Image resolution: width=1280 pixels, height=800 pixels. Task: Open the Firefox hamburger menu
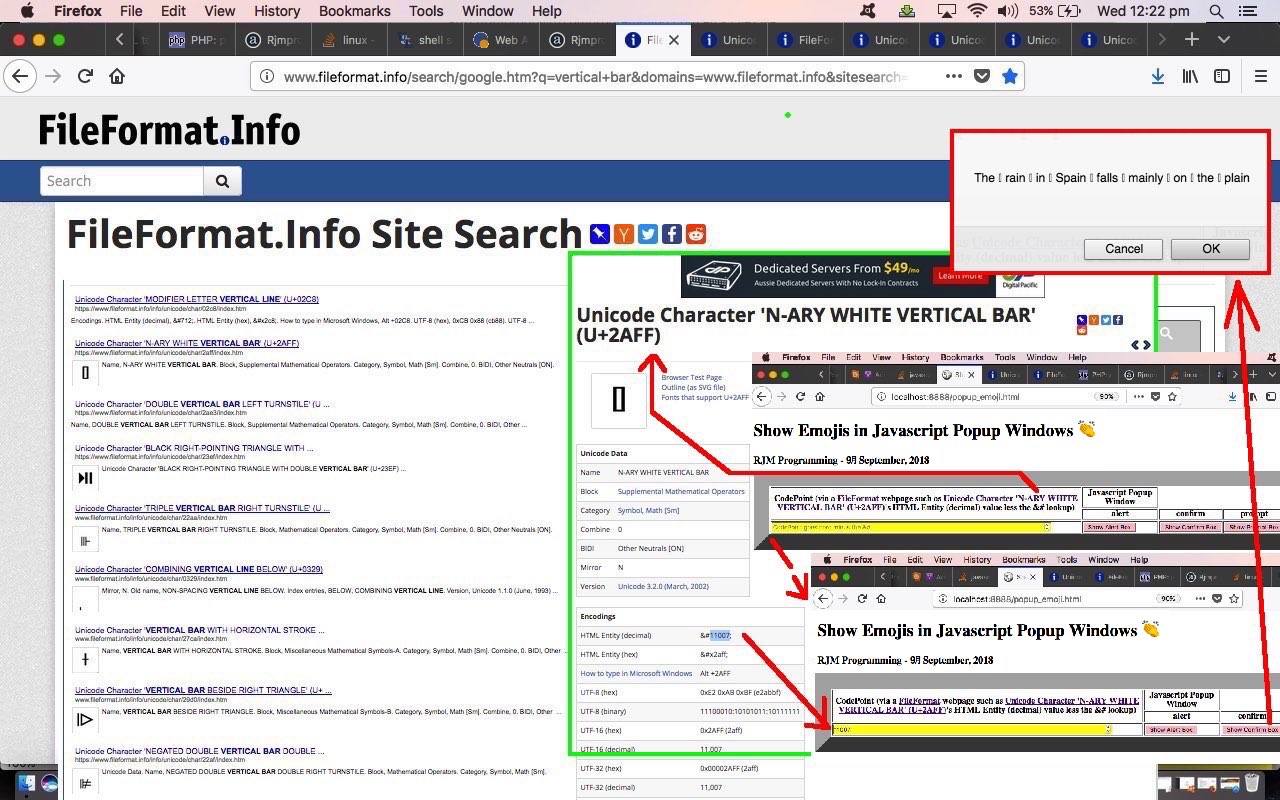[1260, 76]
